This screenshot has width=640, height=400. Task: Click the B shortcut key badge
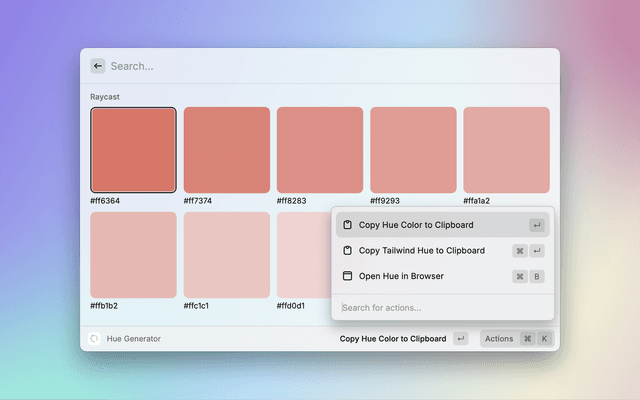click(537, 276)
